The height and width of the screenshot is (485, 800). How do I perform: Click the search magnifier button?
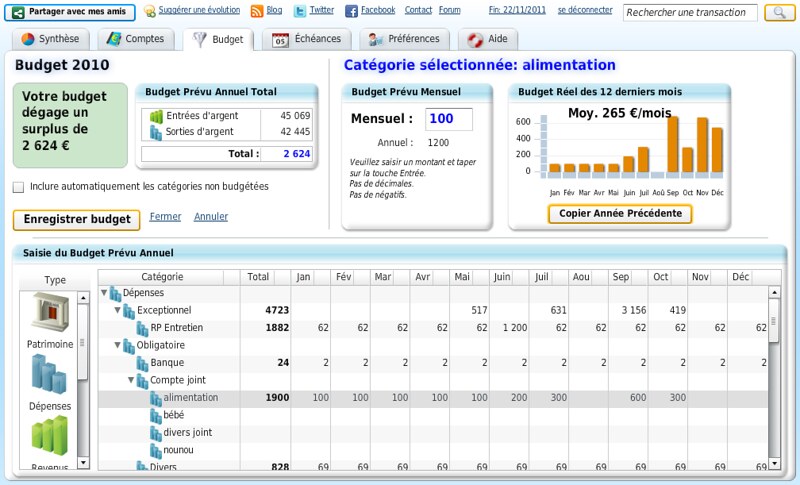(779, 13)
